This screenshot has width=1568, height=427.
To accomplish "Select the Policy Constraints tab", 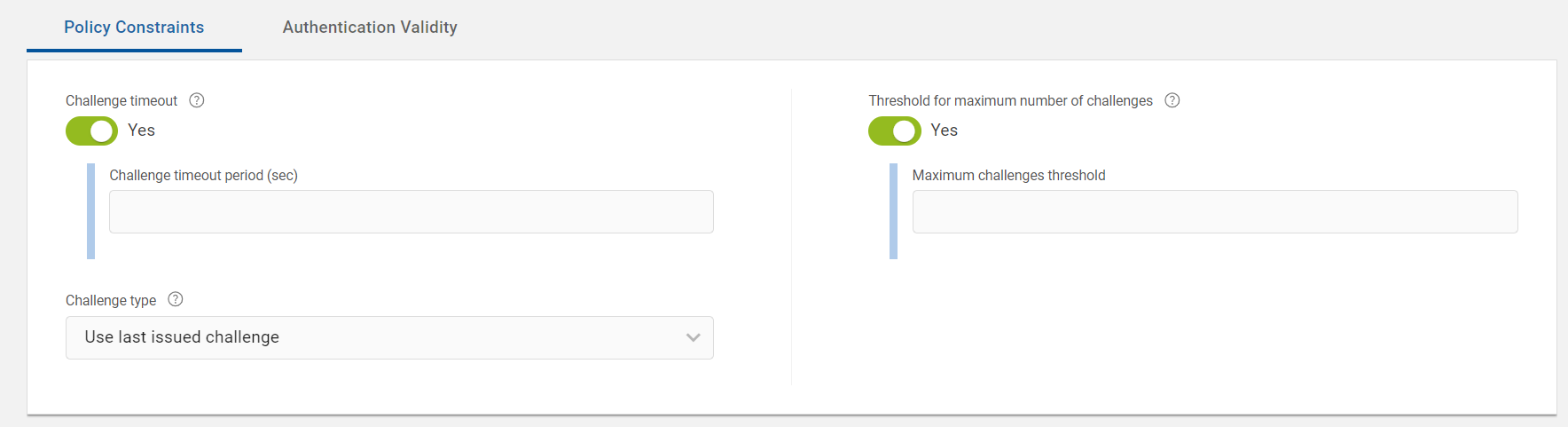I will [x=134, y=28].
